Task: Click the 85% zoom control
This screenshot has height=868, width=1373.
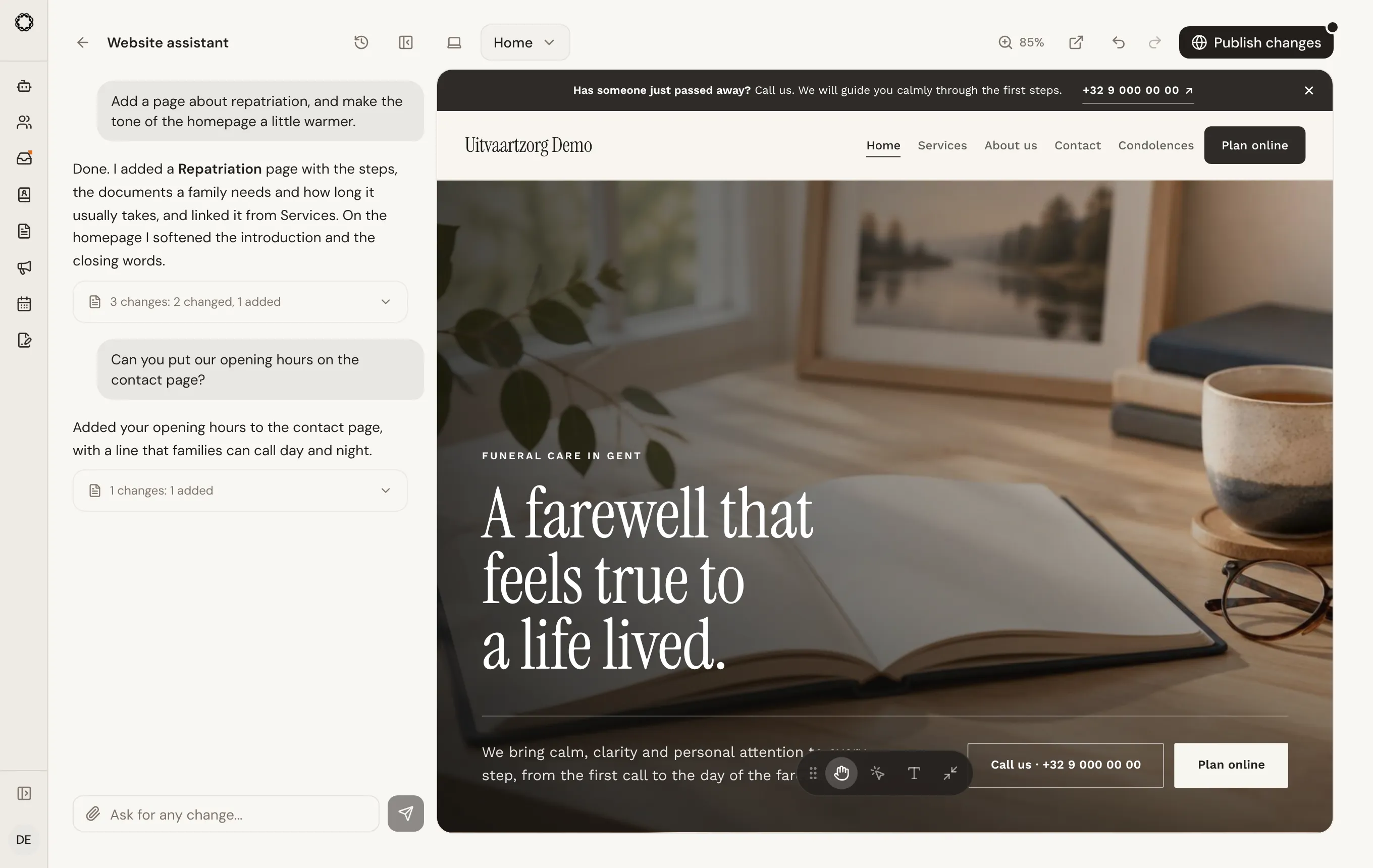Action: pyautogui.click(x=1021, y=42)
